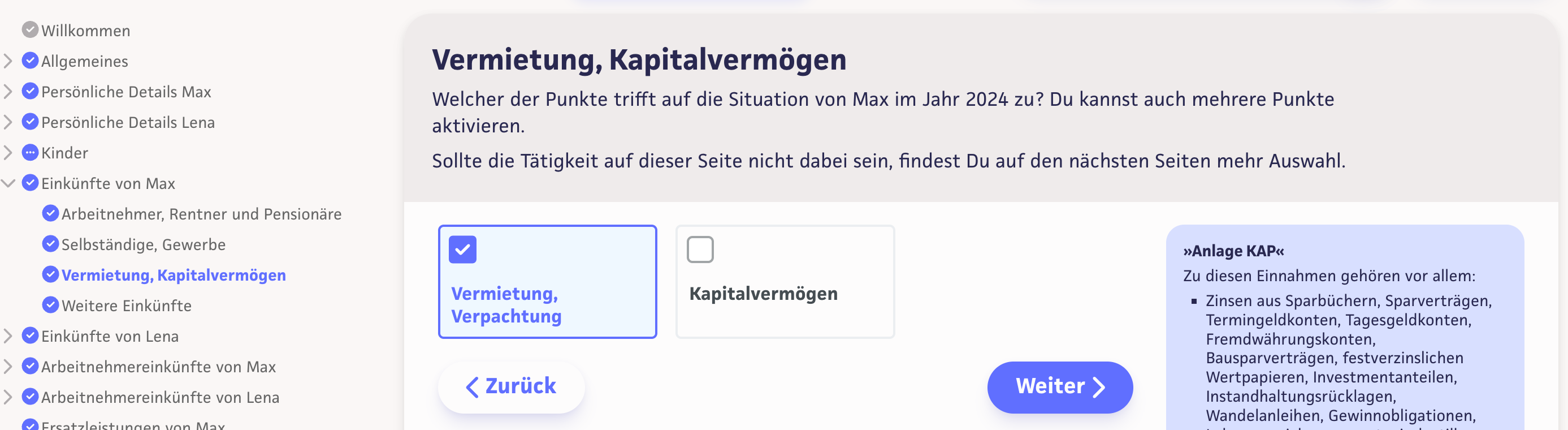1568x430 pixels.
Task: Open the Vermietung, Kapitalvermögen sidebar item
Action: pyautogui.click(x=174, y=274)
